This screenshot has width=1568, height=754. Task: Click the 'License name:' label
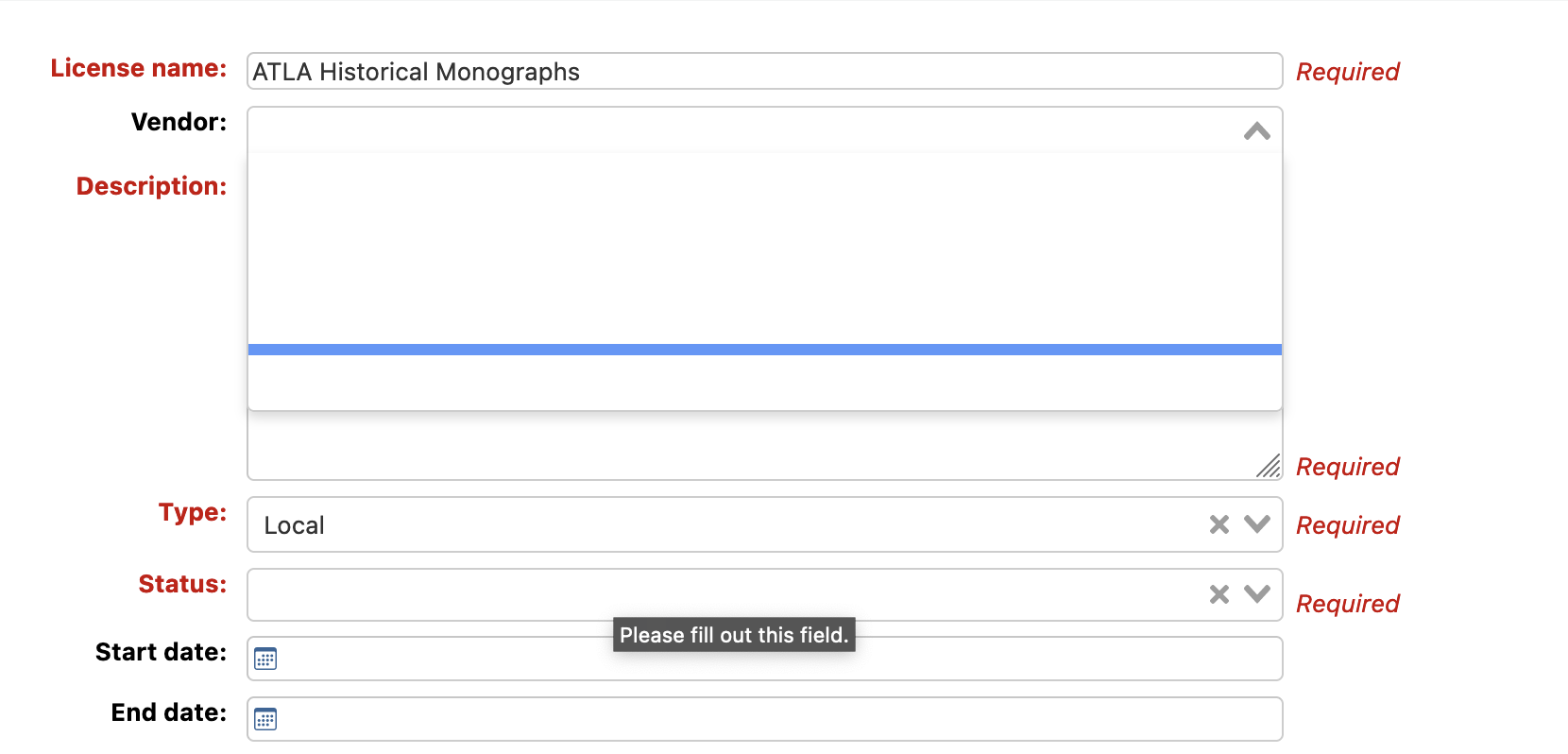(x=139, y=68)
